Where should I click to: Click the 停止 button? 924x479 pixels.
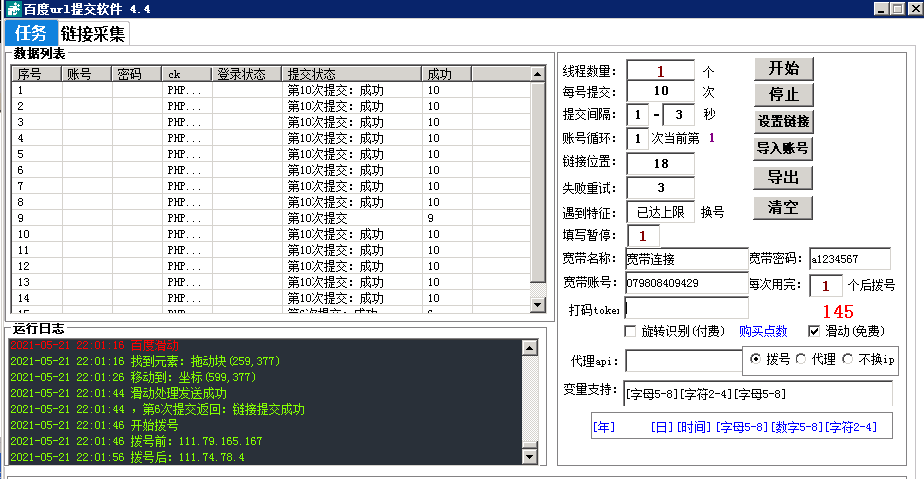pyautogui.click(x=784, y=94)
